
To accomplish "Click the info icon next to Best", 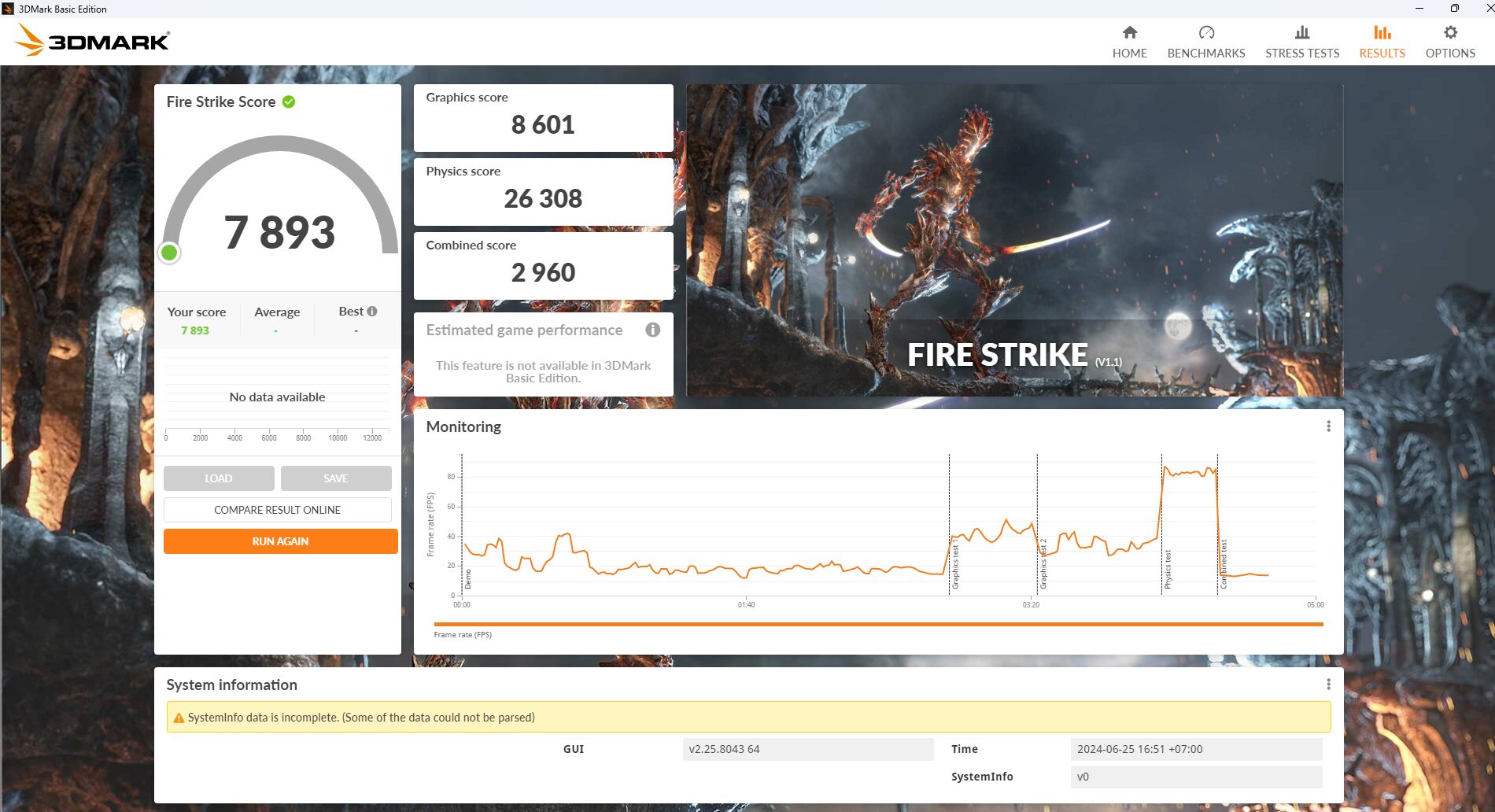I will pyautogui.click(x=372, y=312).
